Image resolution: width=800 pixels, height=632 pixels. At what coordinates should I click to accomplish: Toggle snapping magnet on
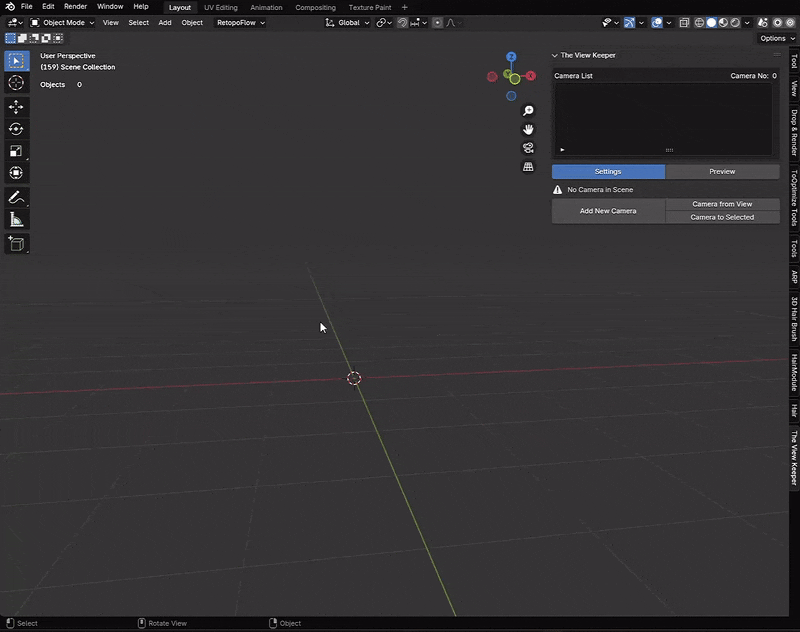[x=402, y=22]
